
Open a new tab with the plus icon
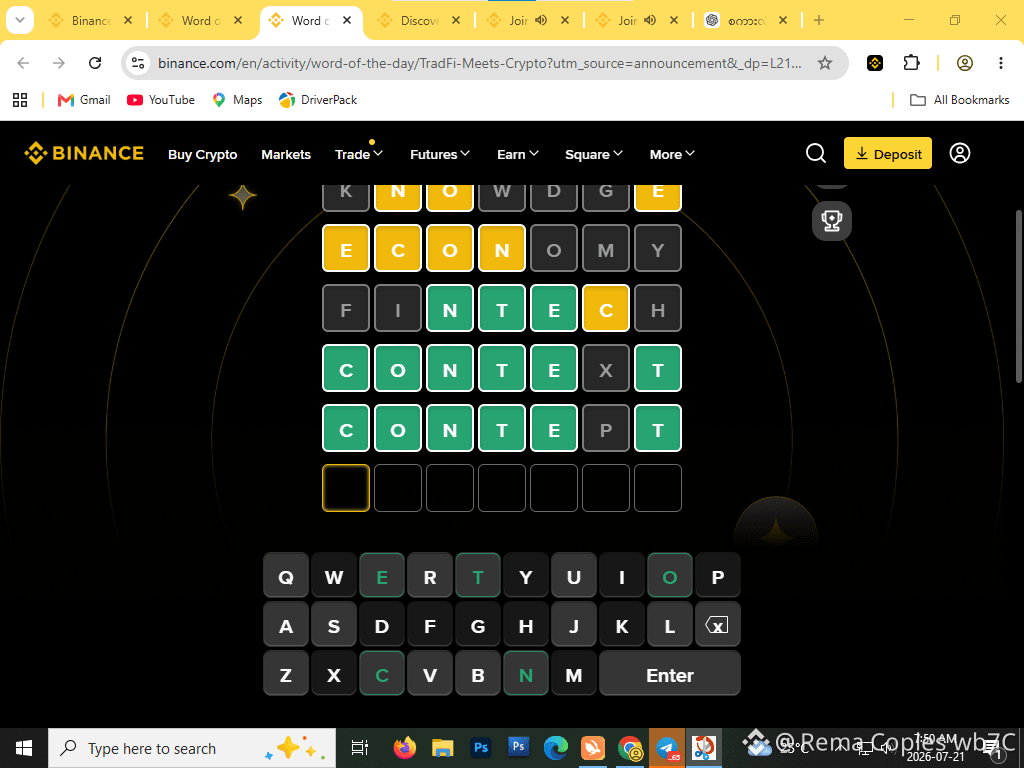[818, 20]
